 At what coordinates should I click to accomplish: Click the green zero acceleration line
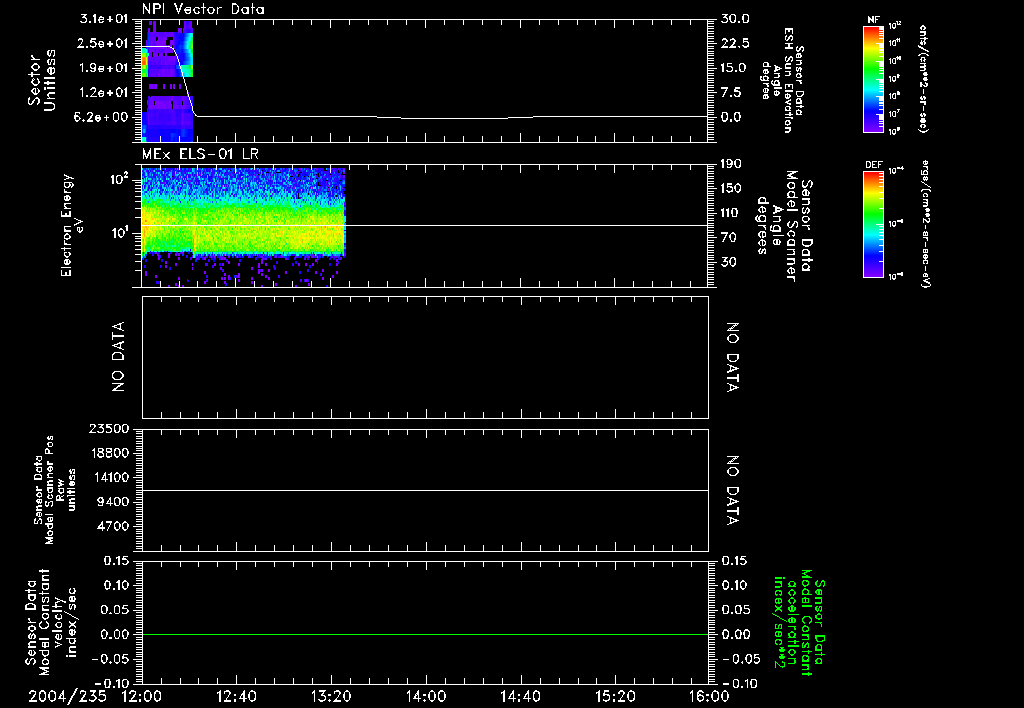point(425,634)
